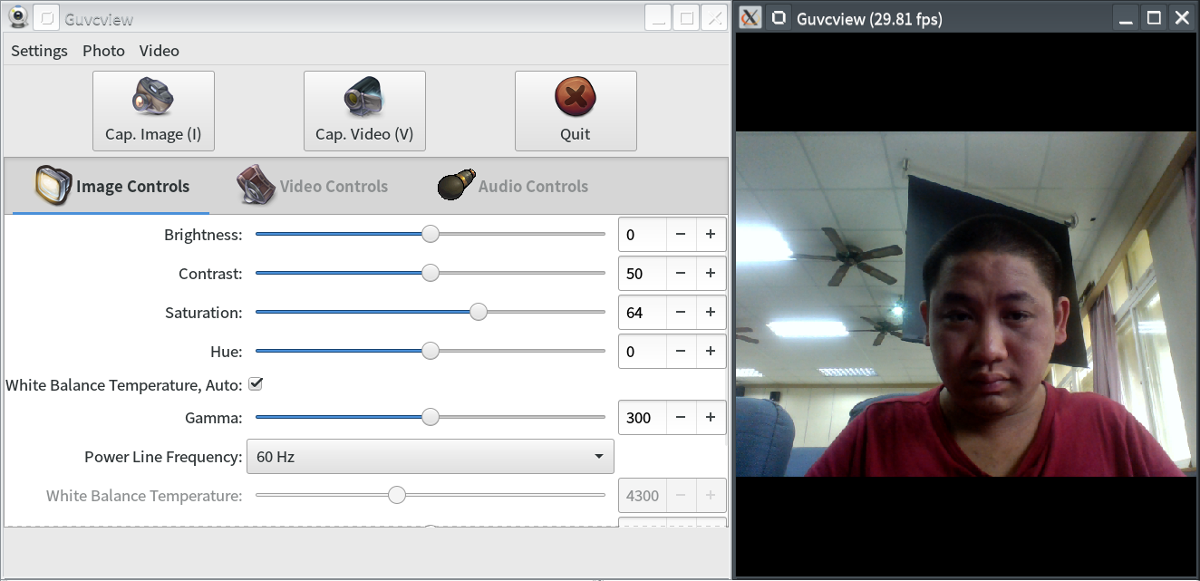The width and height of the screenshot is (1200, 581).
Task: Click the Saturation value field showing 64
Action: [642, 312]
